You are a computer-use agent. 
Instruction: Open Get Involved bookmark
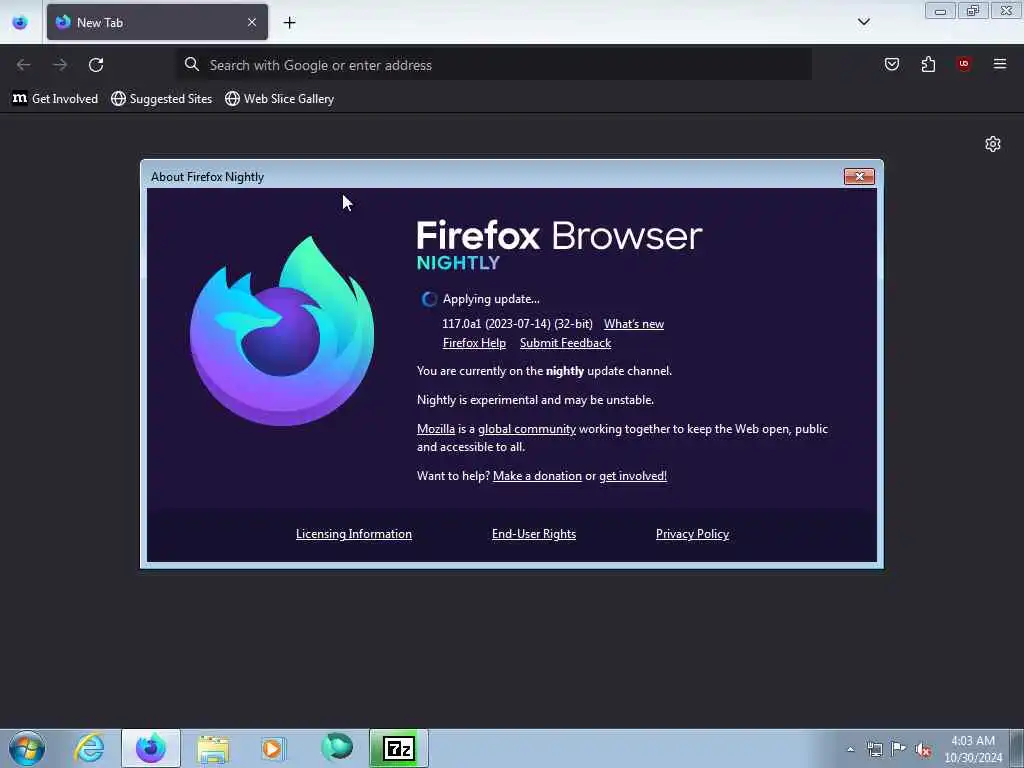click(x=55, y=99)
